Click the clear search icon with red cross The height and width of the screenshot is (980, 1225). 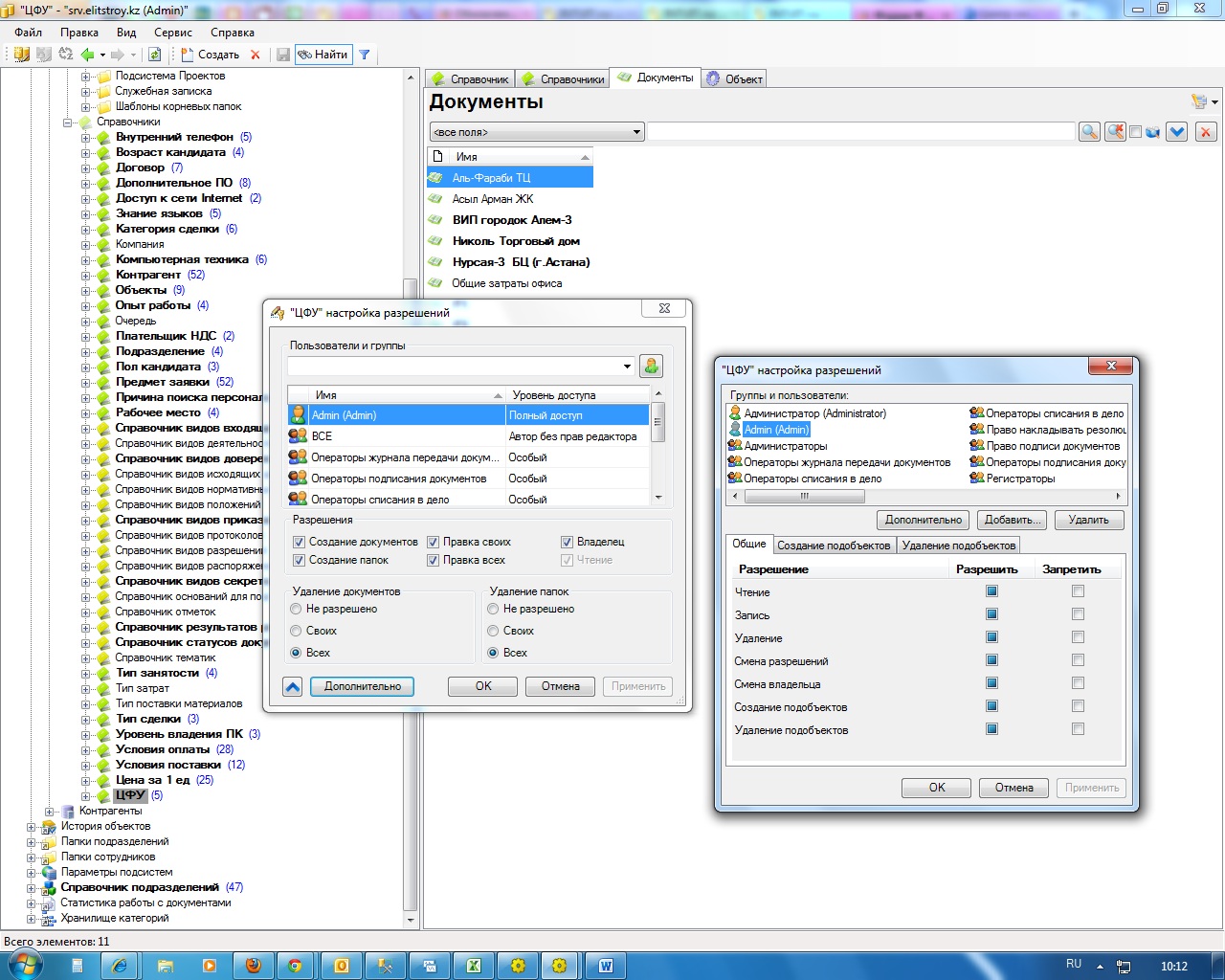tap(1115, 132)
